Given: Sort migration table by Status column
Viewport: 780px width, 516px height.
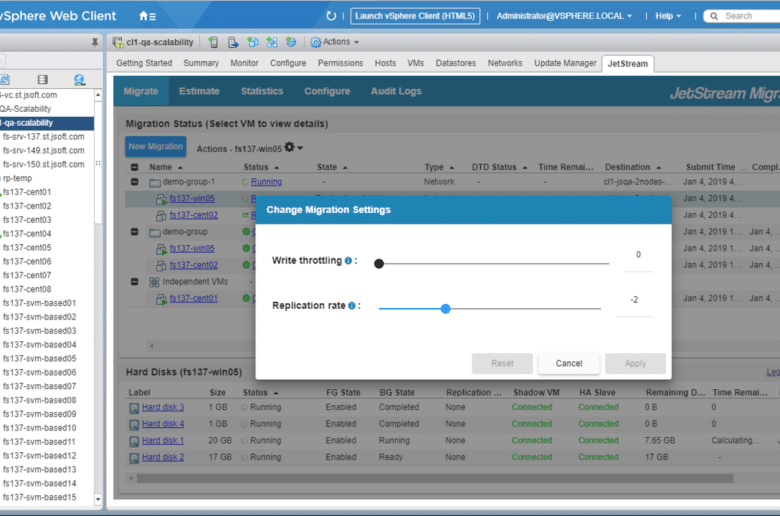Looking at the screenshot, I should coord(261,167).
